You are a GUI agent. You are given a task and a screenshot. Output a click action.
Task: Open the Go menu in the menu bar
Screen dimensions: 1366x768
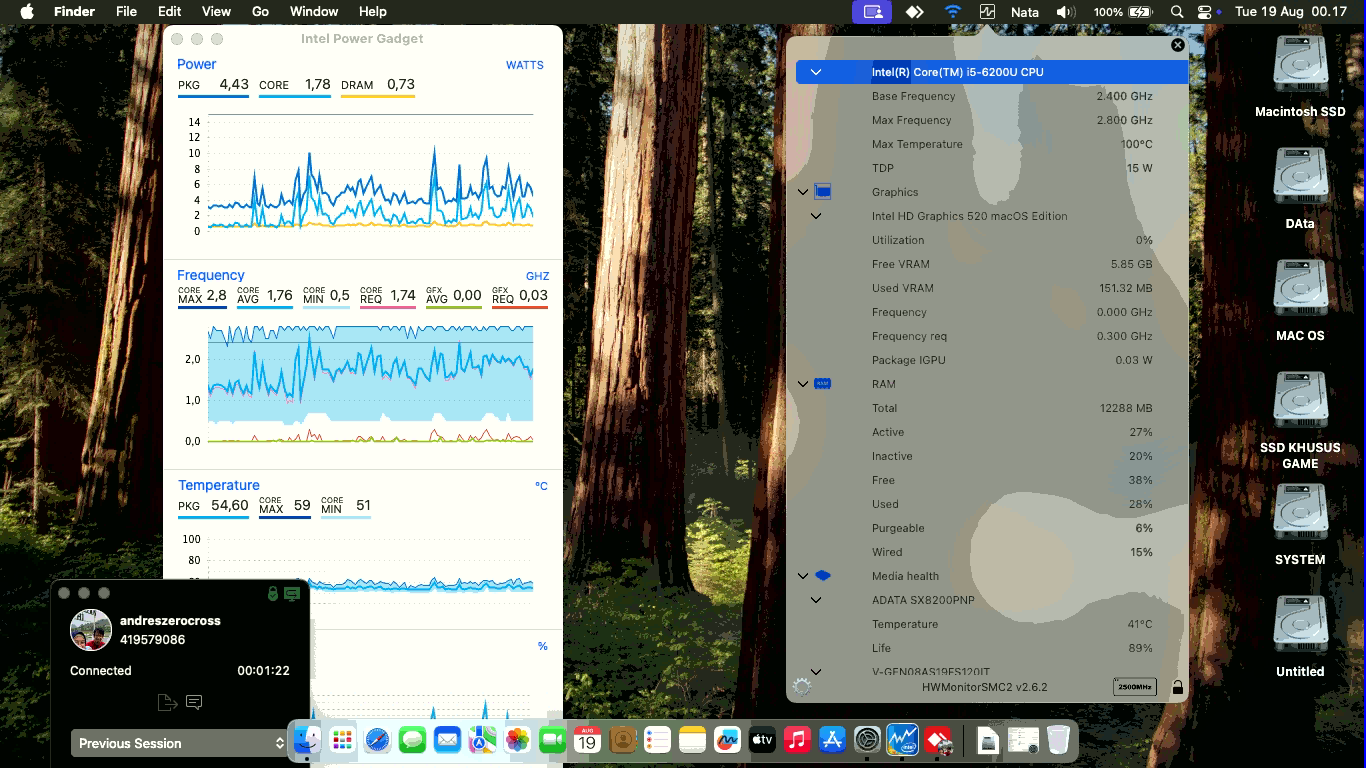pos(260,11)
